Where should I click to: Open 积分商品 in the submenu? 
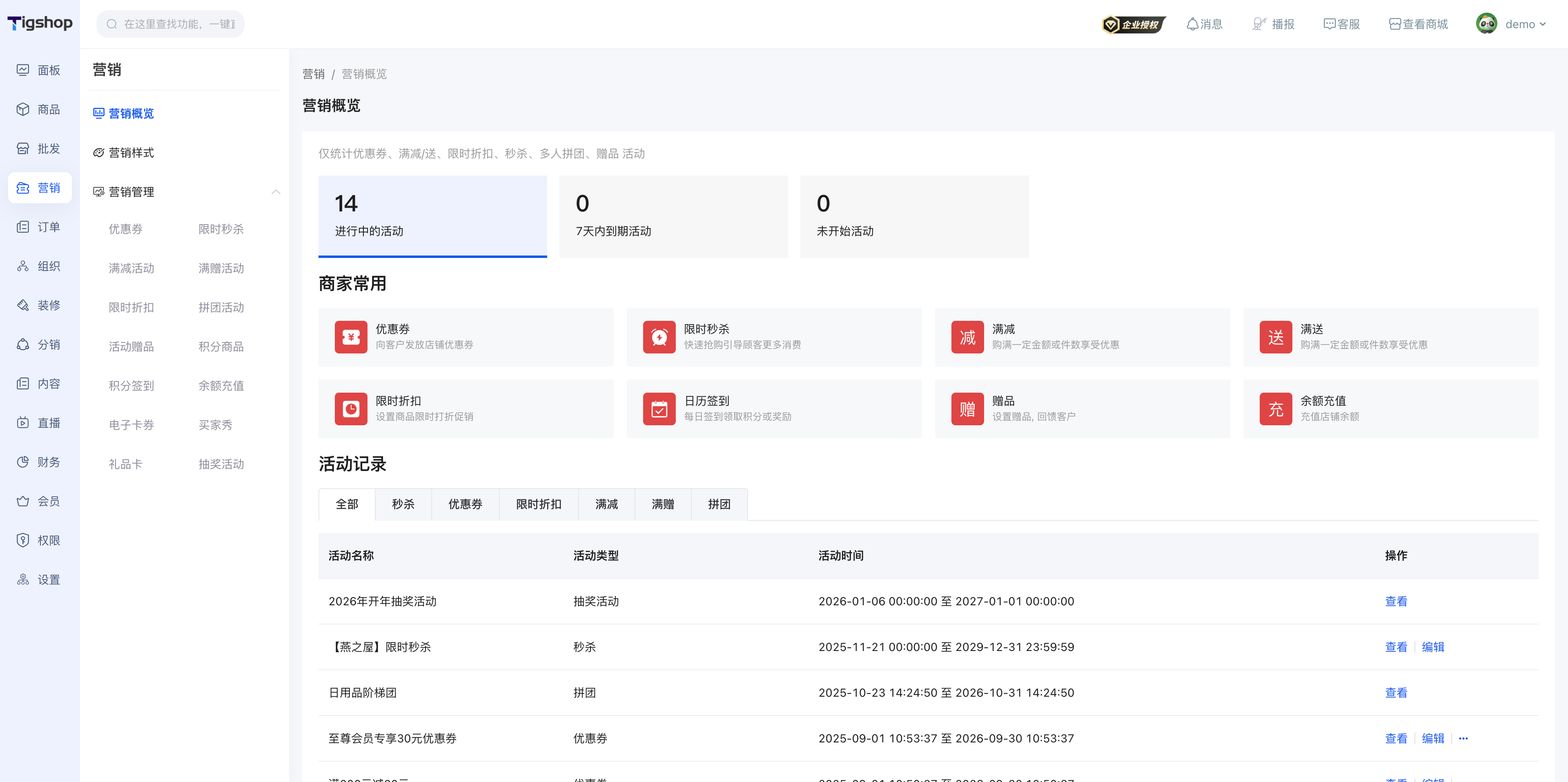pyautogui.click(x=221, y=347)
